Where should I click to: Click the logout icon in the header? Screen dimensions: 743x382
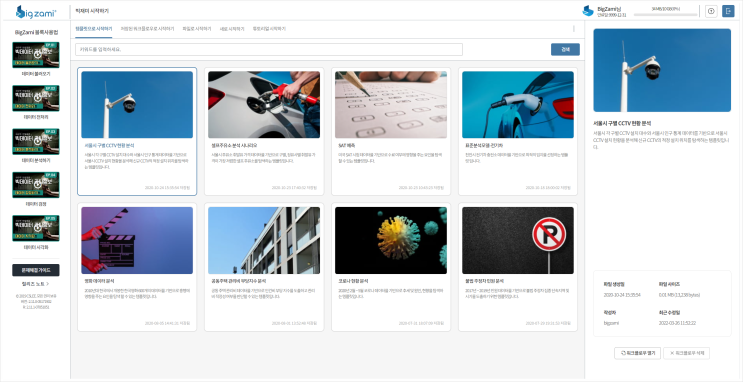(x=728, y=11)
